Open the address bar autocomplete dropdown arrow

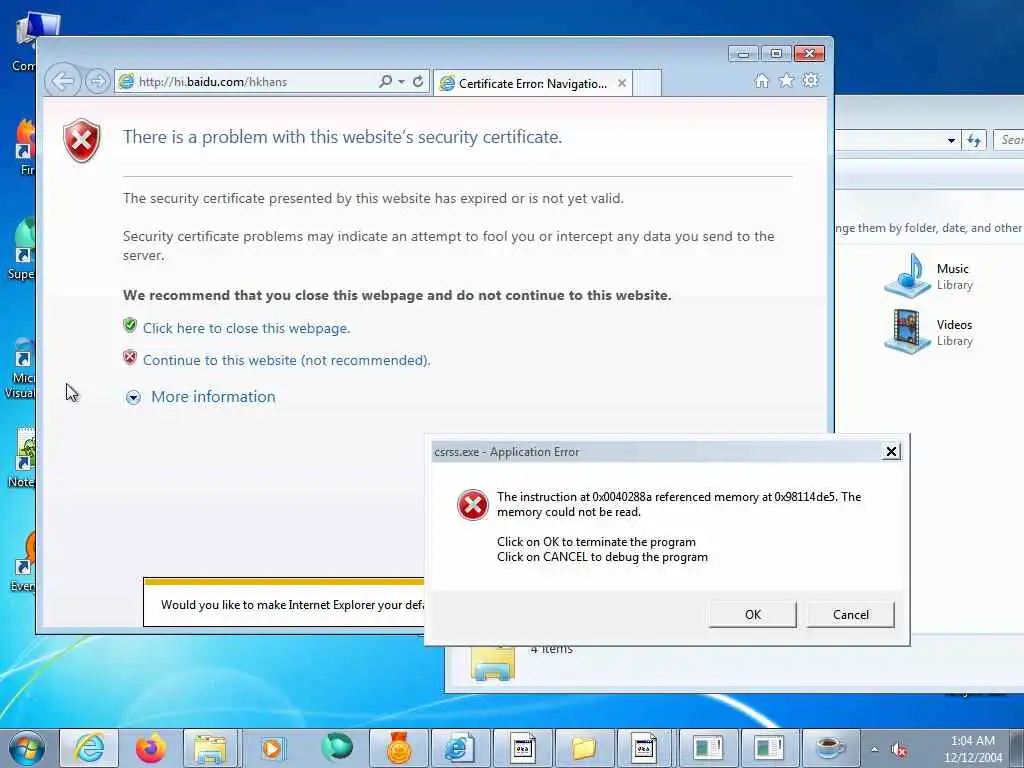[x=402, y=82]
